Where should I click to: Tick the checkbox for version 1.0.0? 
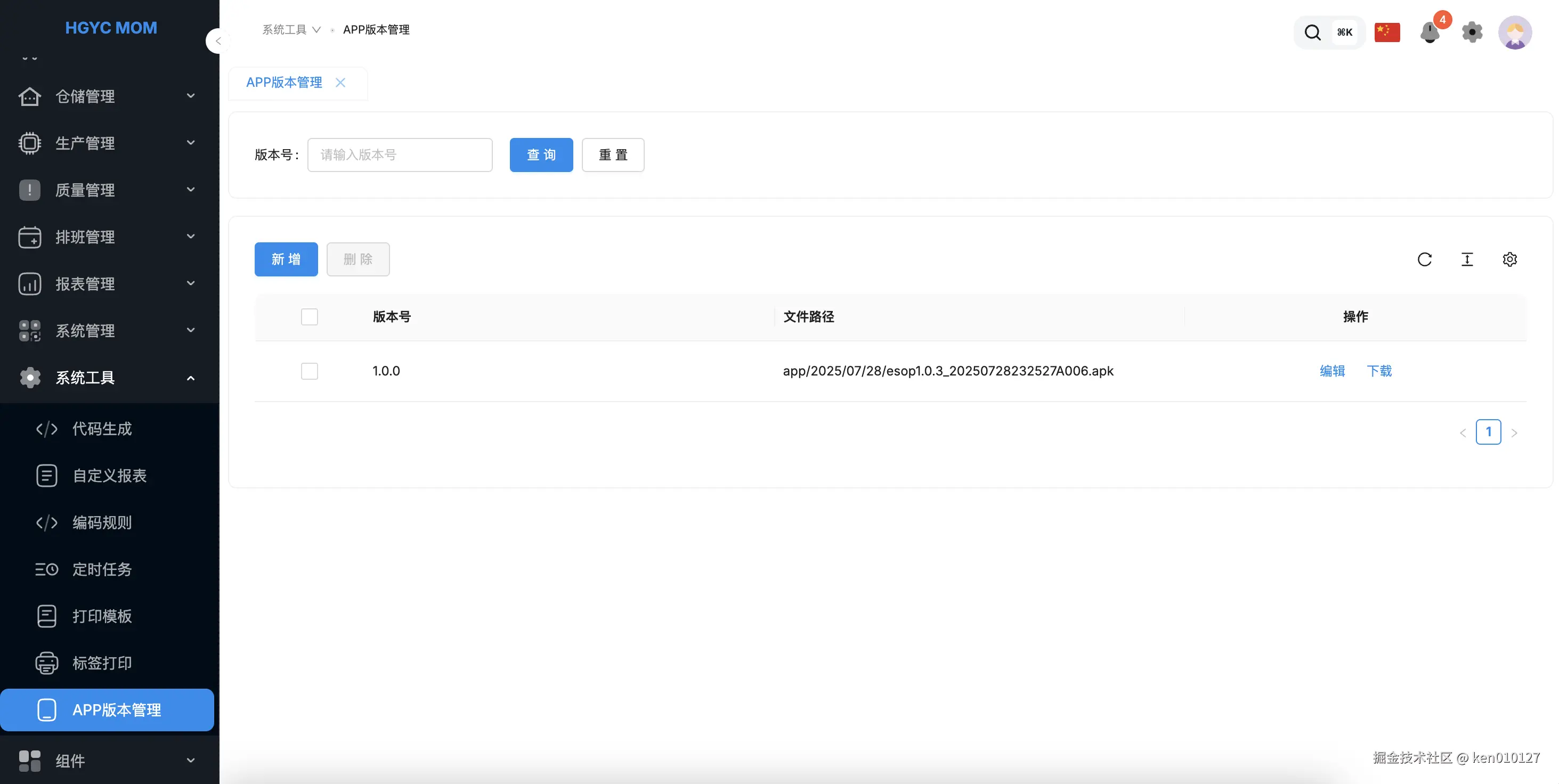(309, 371)
